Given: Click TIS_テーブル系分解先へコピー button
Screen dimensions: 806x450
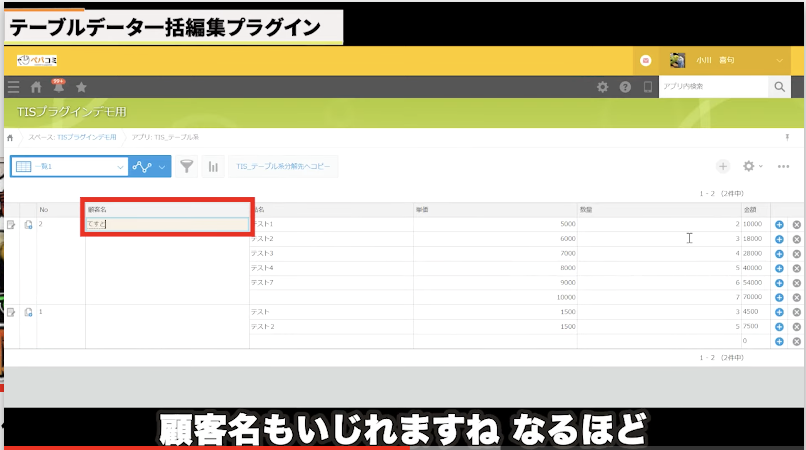Looking at the screenshot, I should (x=284, y=166).
